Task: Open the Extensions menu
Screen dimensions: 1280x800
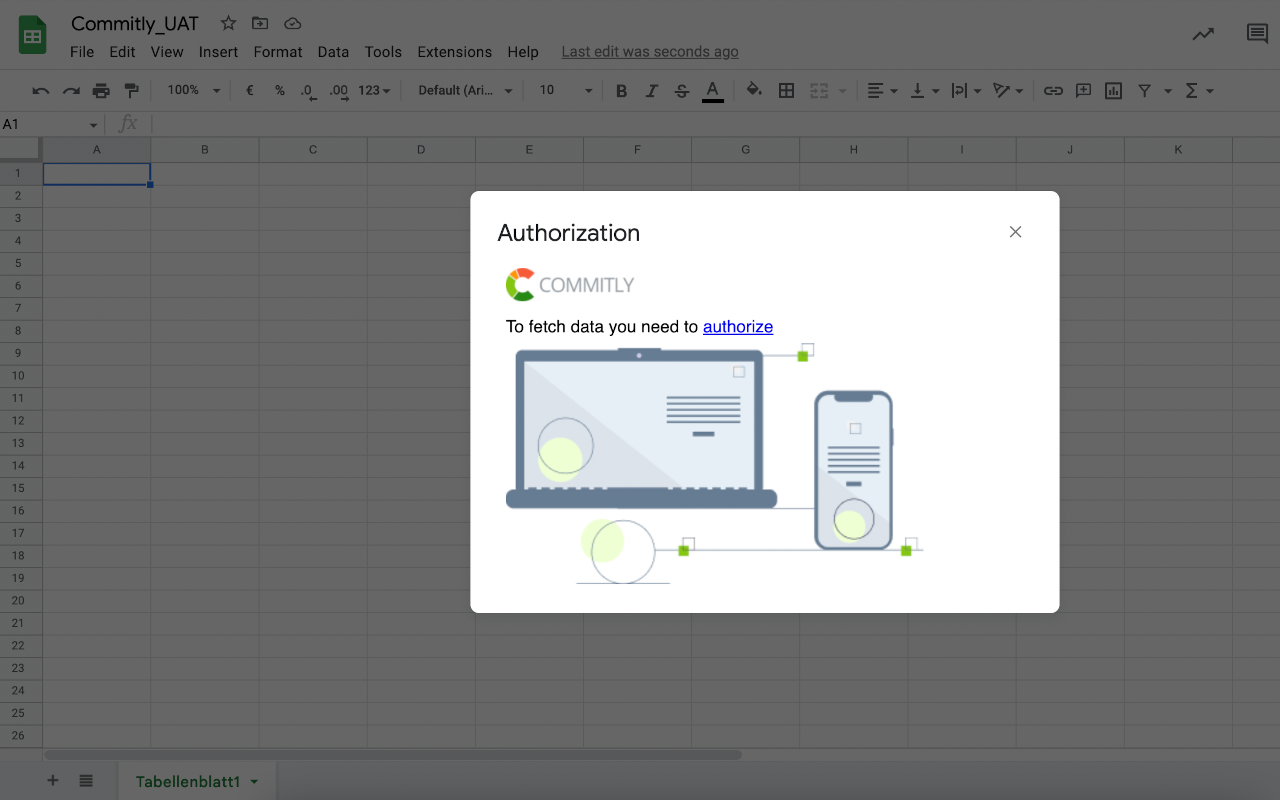Action: 455,52
